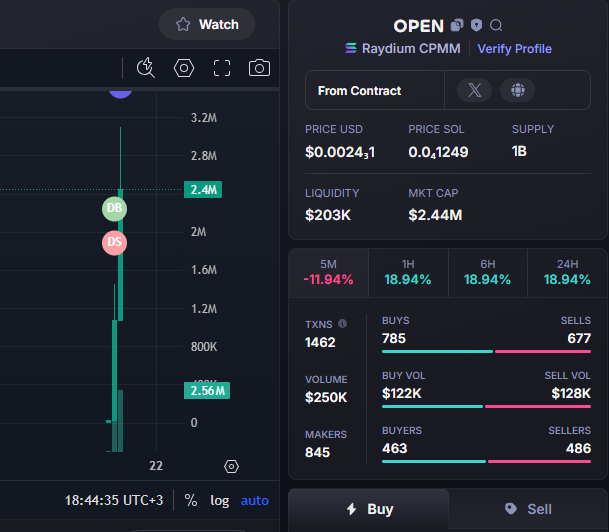Show info about TXNS
Viewport: 609px width, 532px height.
click(342, 323)
